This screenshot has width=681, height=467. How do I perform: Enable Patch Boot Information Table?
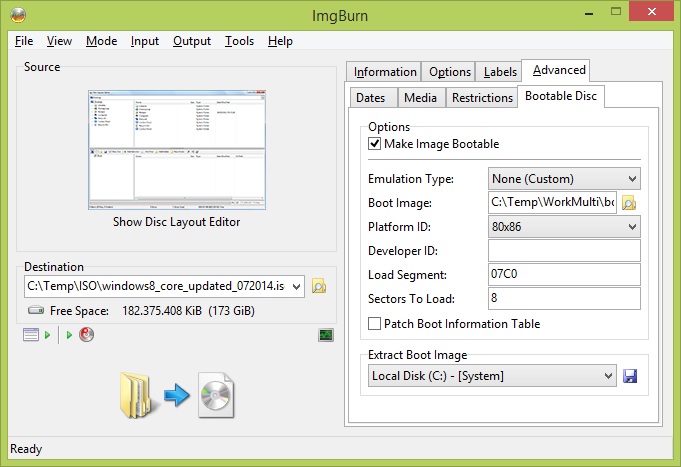374,324
